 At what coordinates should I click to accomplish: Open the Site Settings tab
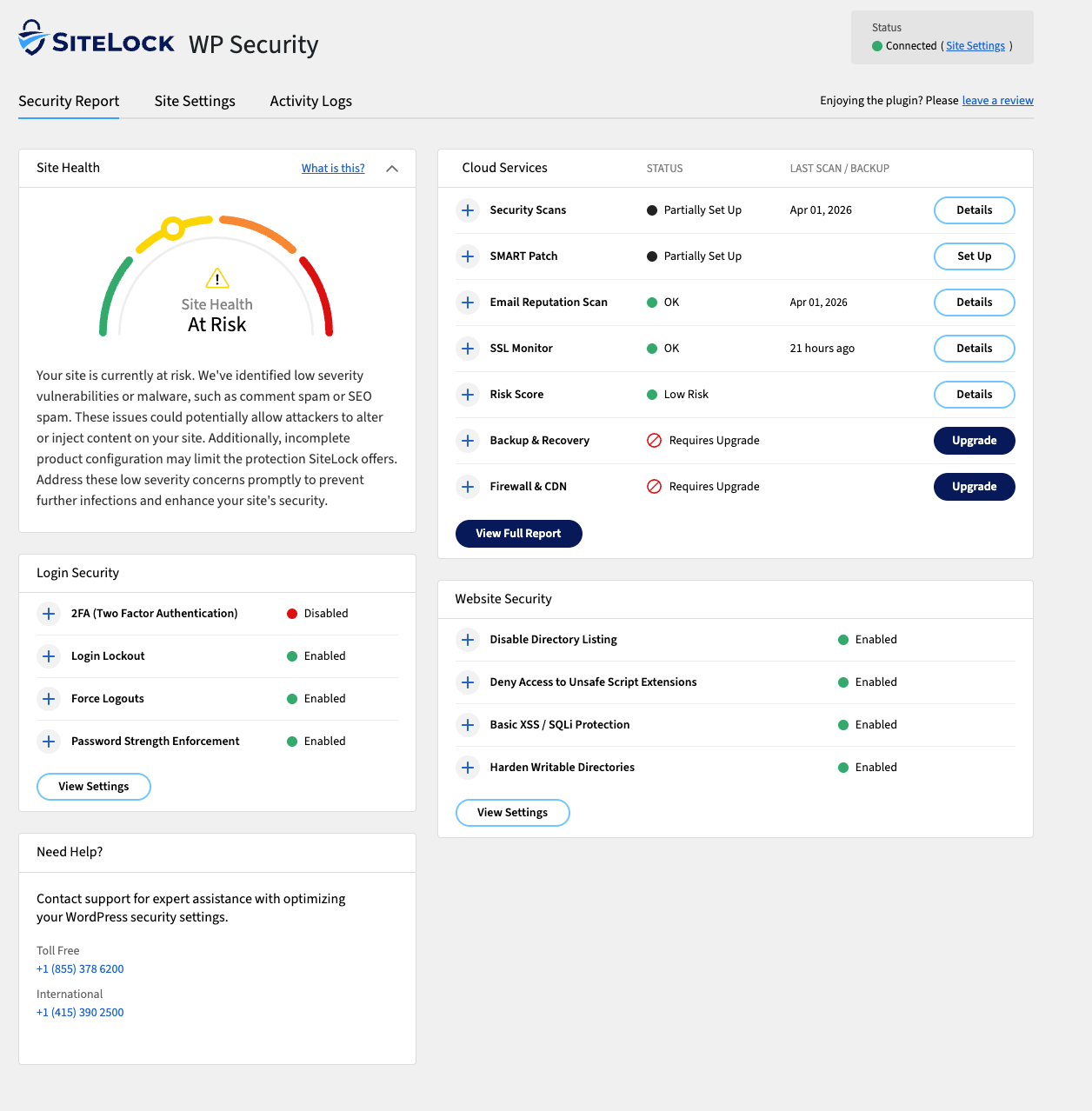(x=195, y=101)
